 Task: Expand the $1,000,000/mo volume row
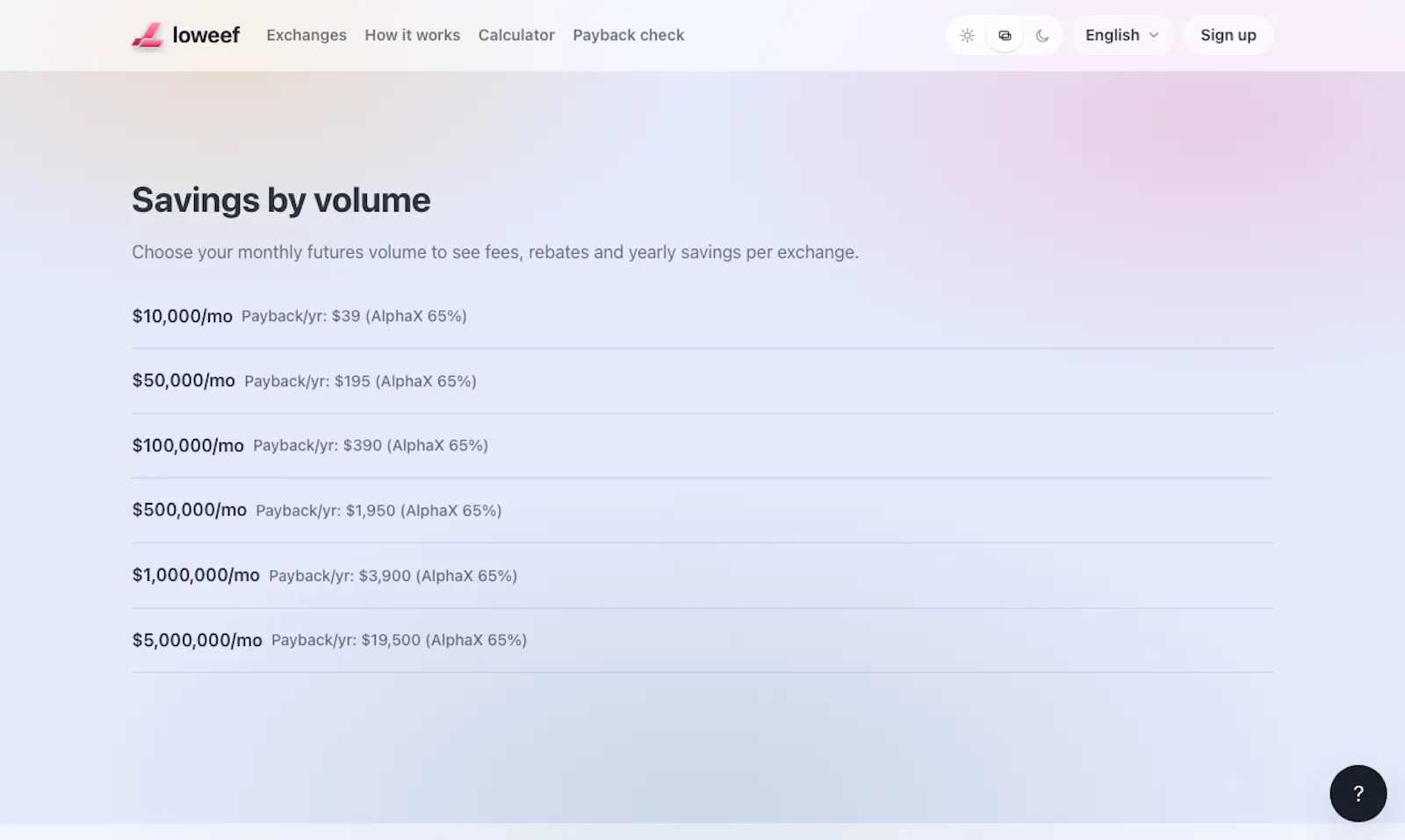(x=702, y=575)
